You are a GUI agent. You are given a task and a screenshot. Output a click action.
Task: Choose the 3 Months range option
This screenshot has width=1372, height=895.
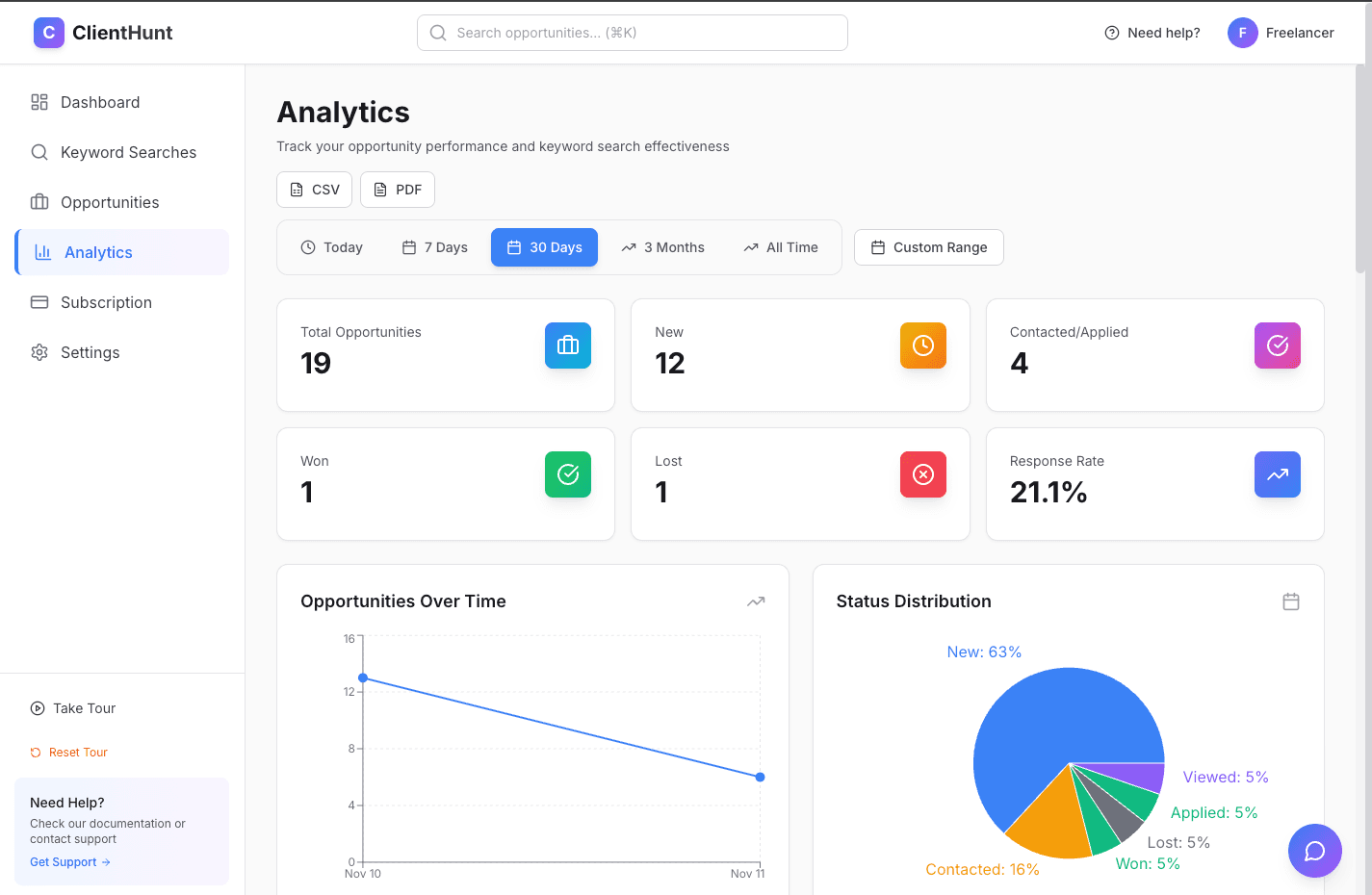click(x=662, y=247)
